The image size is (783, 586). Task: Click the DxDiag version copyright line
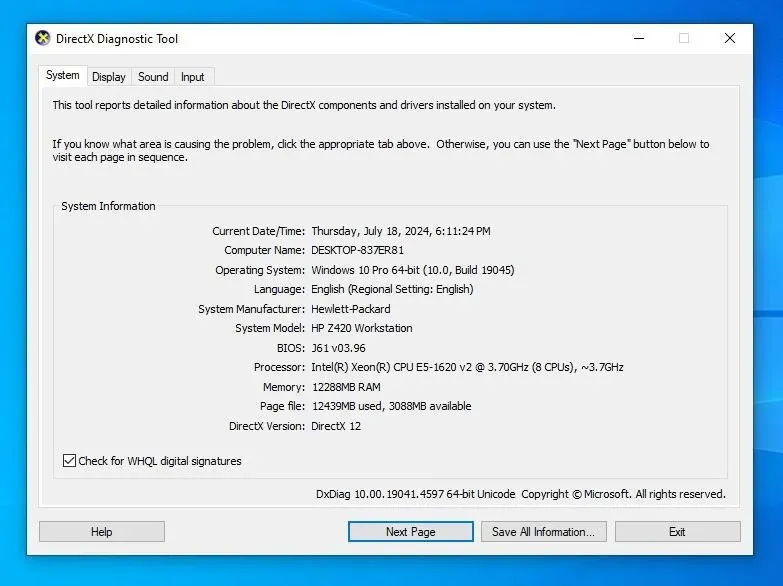click(521, 494)
